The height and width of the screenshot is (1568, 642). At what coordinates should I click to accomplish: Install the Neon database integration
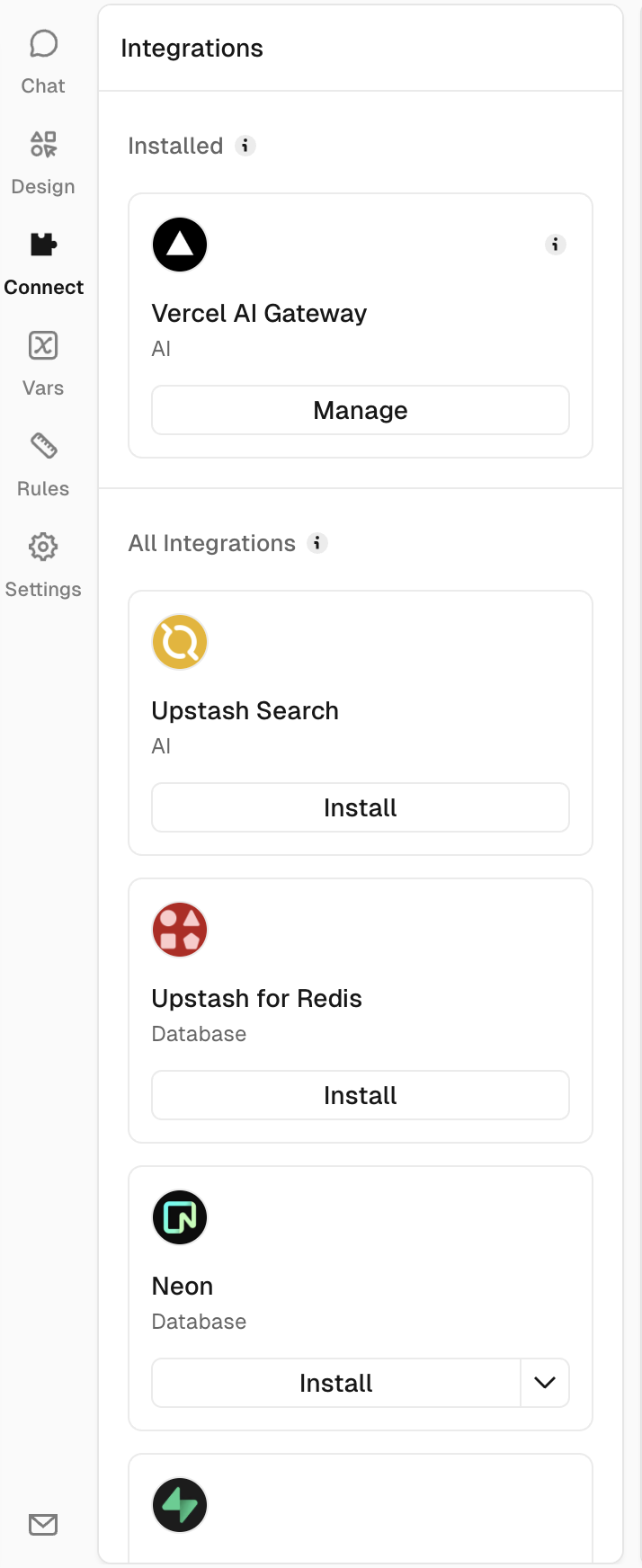335,1383
